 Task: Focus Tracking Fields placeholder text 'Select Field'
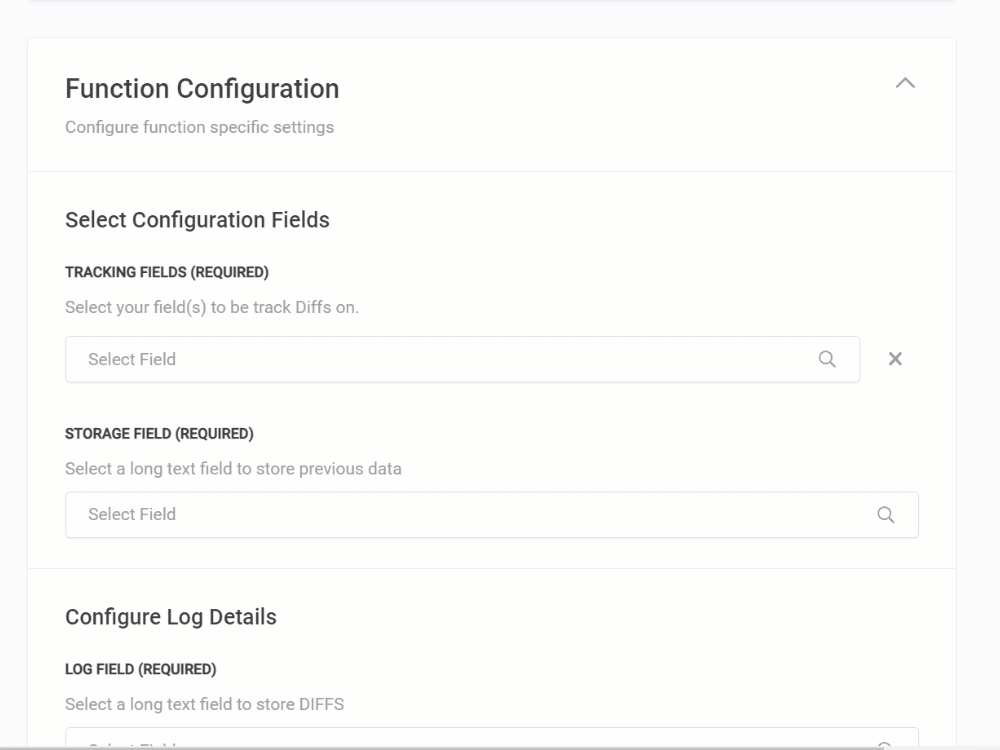pyautogui.click(x=132, y=359)
